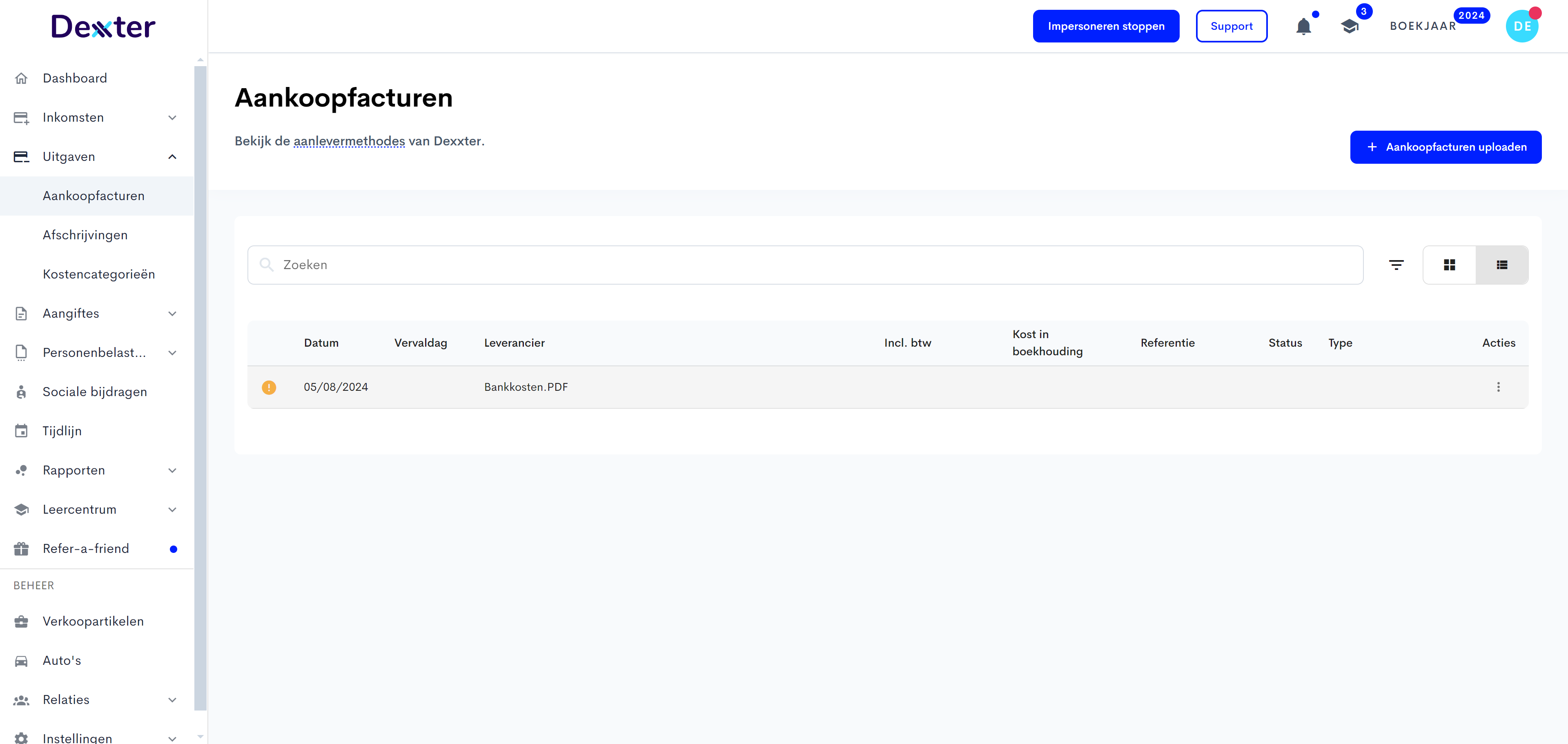Switch to grid view
1568x744 pixels.
[x=1449, y=265]
